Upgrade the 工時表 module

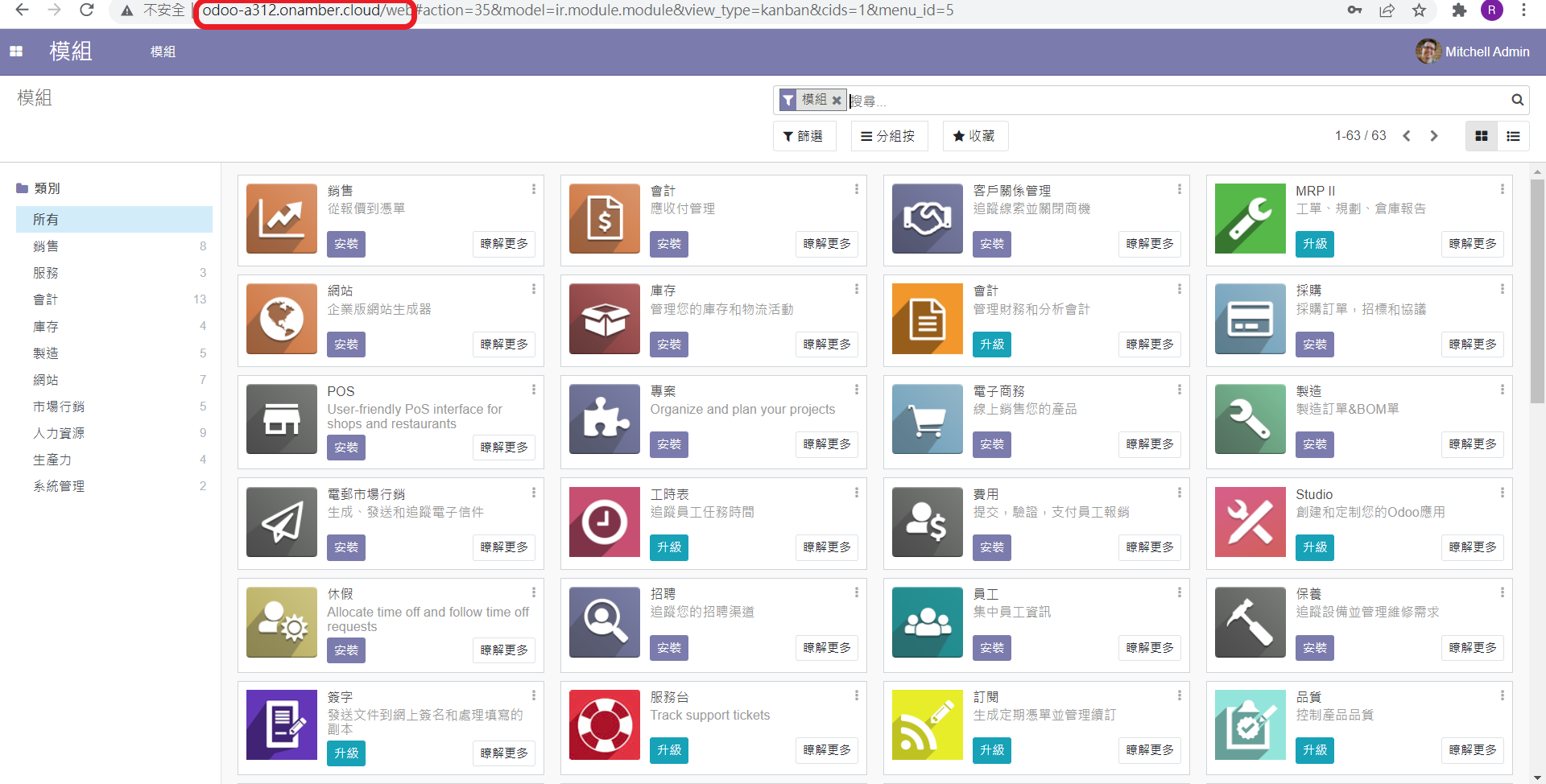point(669,547)
